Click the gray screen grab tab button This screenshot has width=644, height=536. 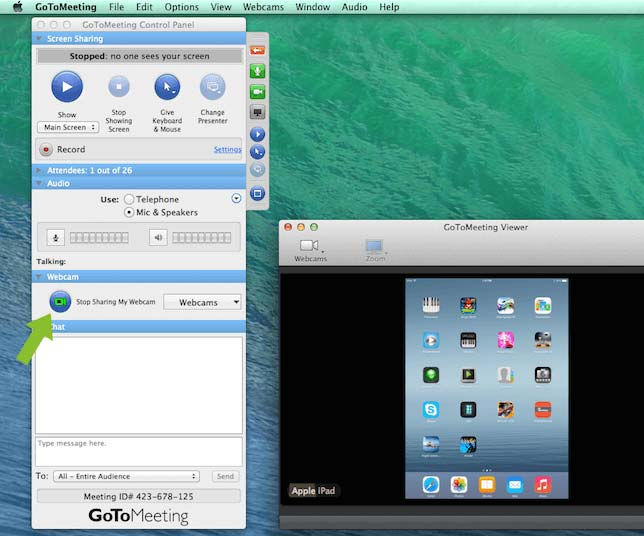pos(258,112)
